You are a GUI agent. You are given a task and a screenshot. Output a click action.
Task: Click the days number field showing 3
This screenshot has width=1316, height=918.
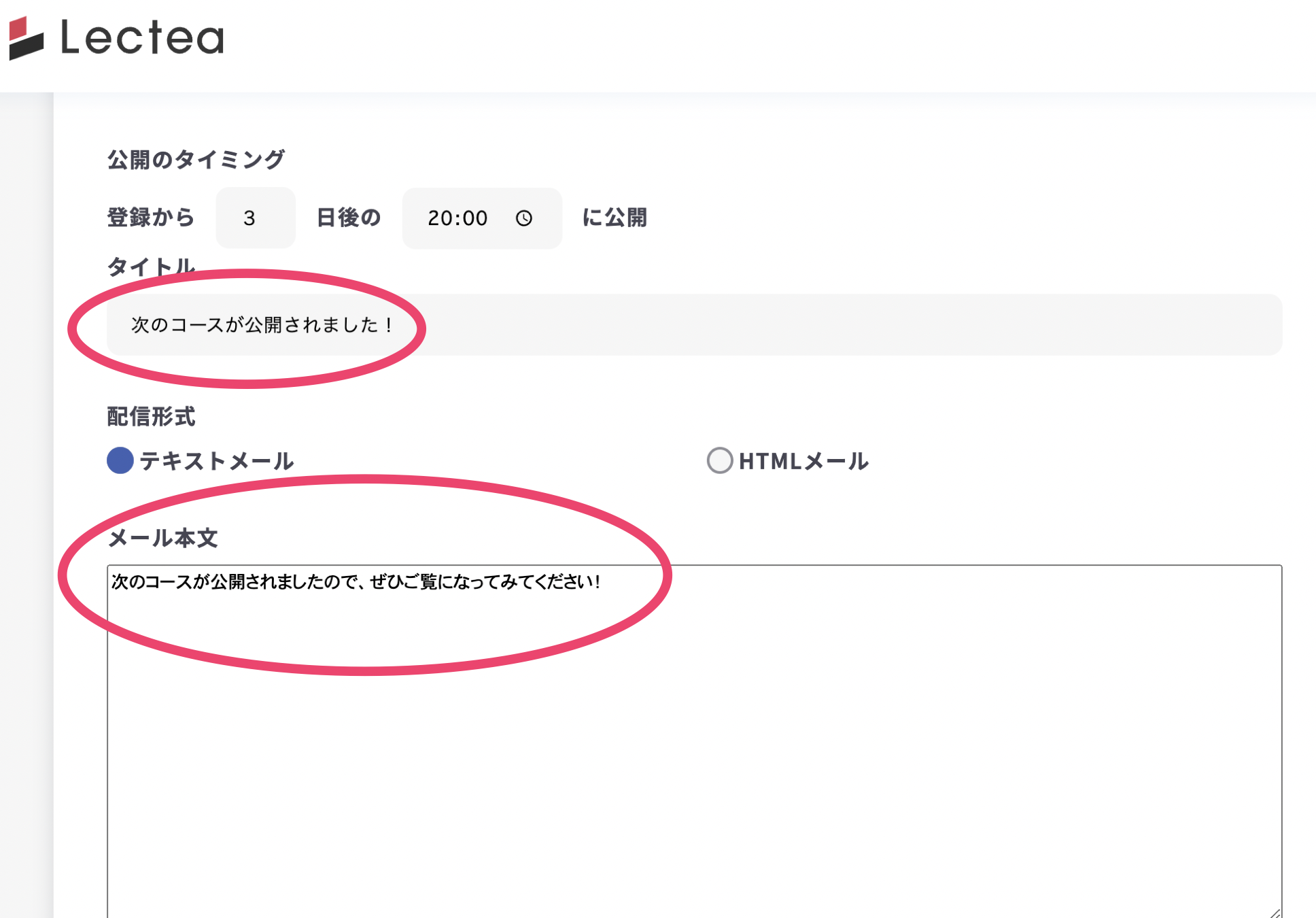coord(255,218)
